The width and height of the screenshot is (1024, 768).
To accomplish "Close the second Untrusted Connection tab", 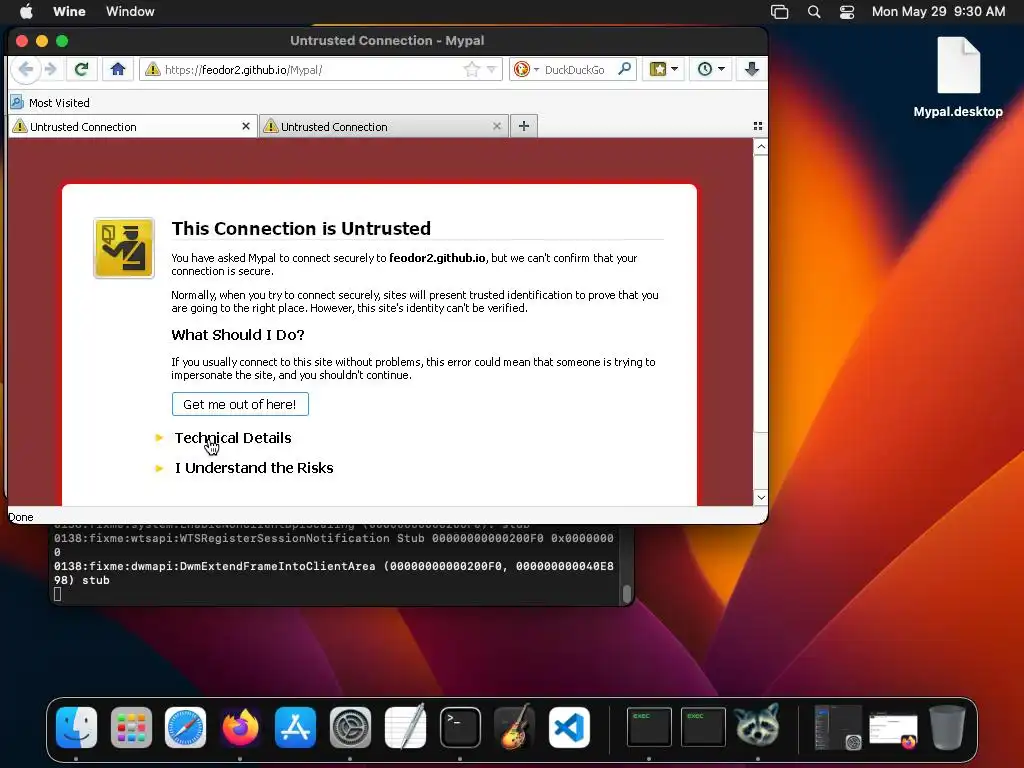I will click(x=497, y=126).
